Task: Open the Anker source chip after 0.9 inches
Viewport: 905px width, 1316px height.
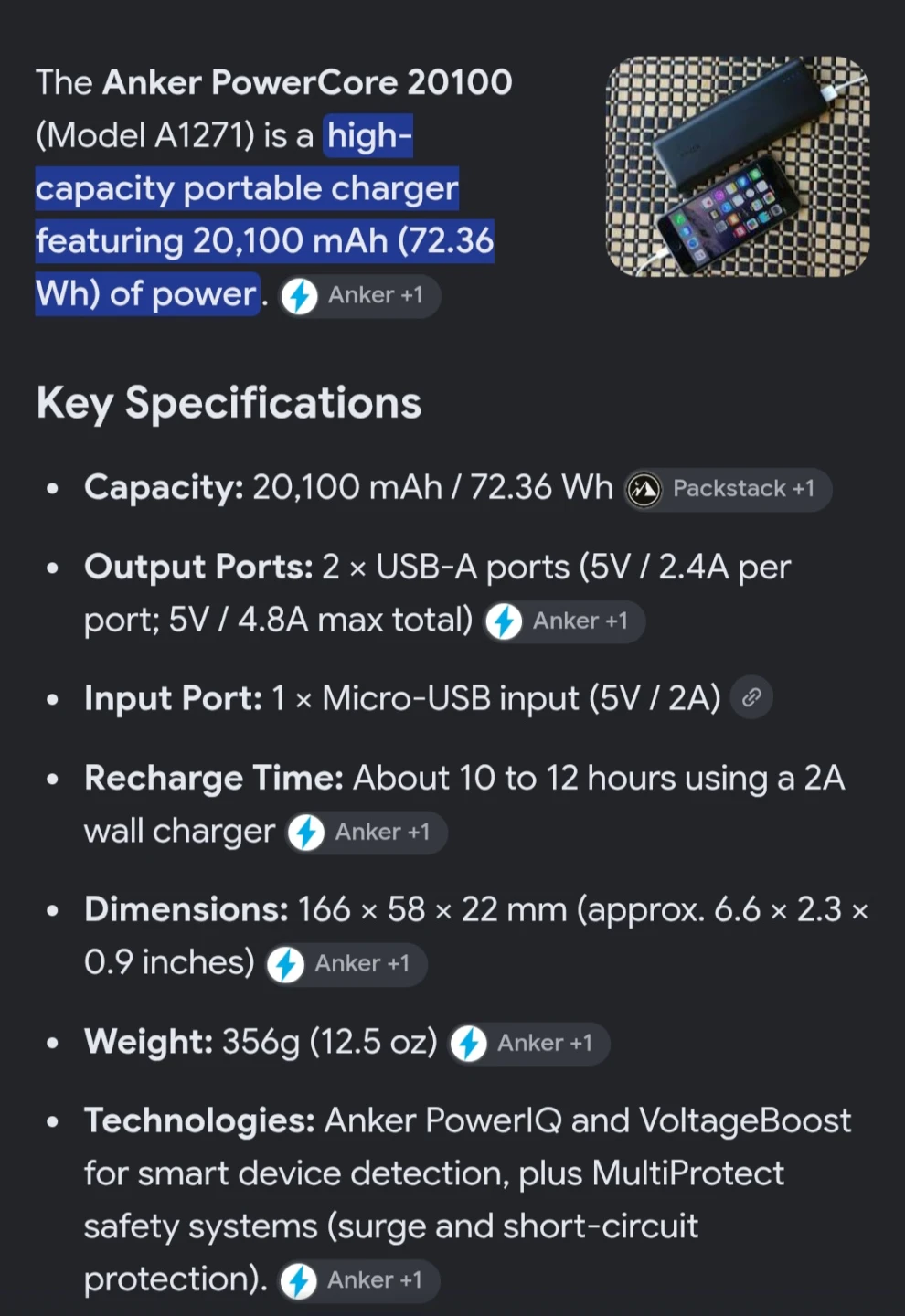Action: [346, 964]
